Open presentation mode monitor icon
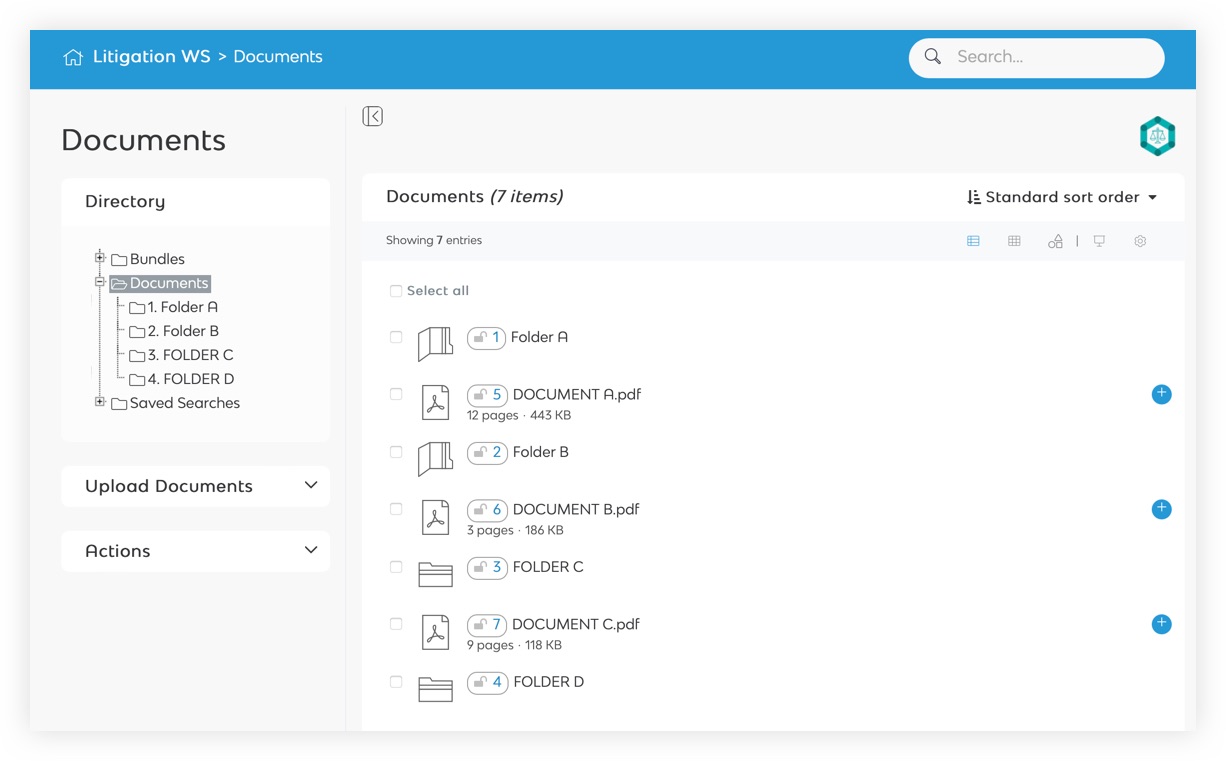Viewport: 1226px width, 761px height. [x=1099, y=241]
